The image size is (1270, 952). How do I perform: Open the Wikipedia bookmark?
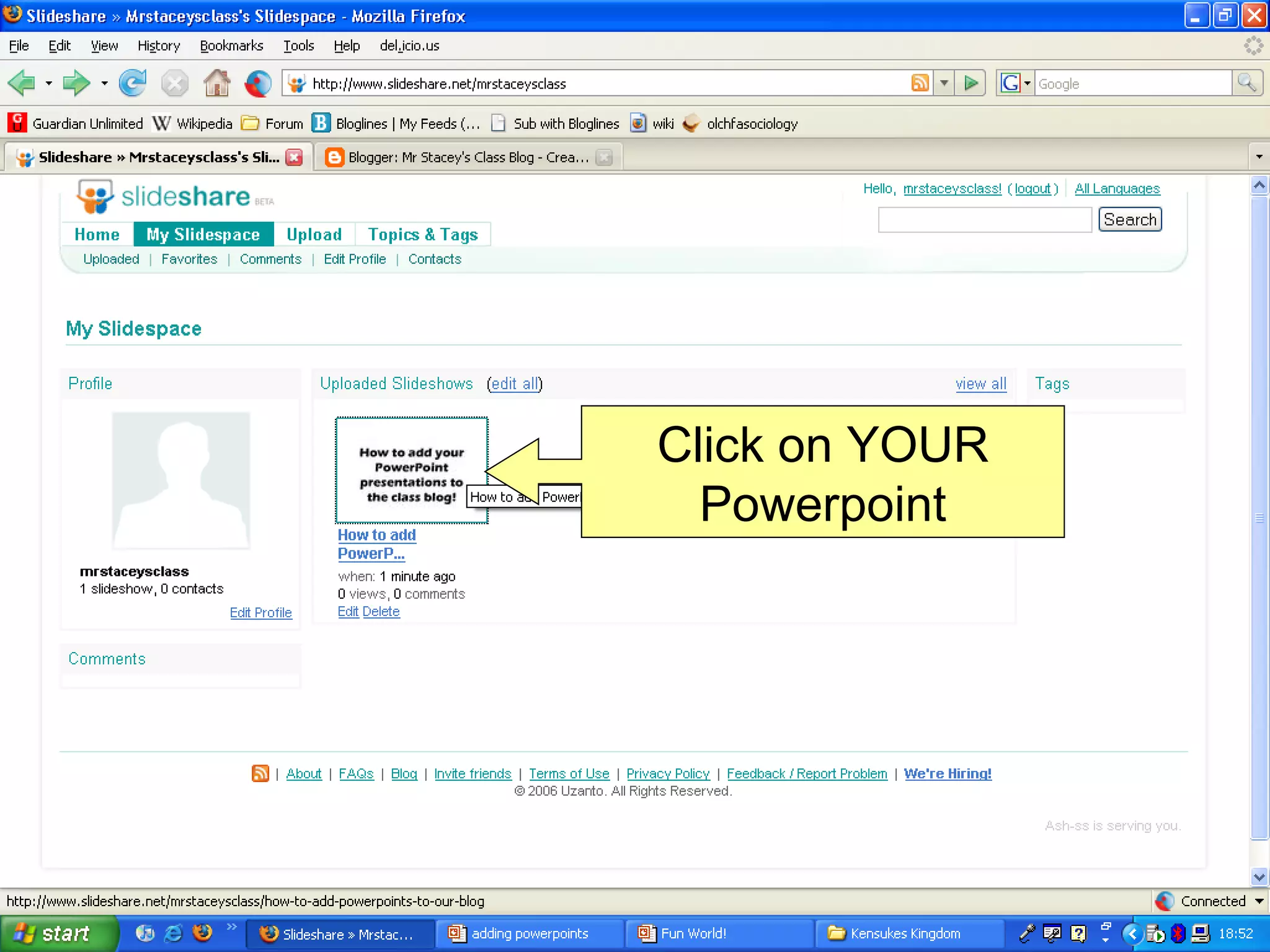point(192,123)
